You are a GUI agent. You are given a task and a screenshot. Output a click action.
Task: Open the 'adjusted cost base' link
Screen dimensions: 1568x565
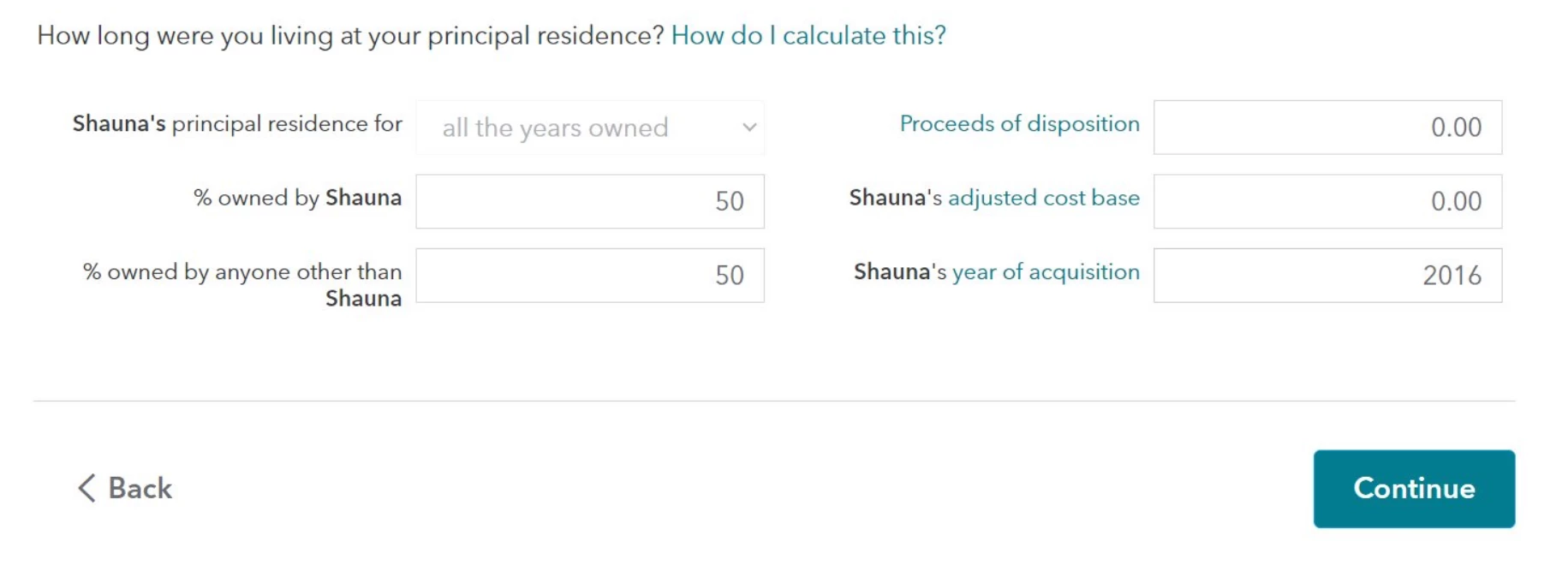point(1043,198)
